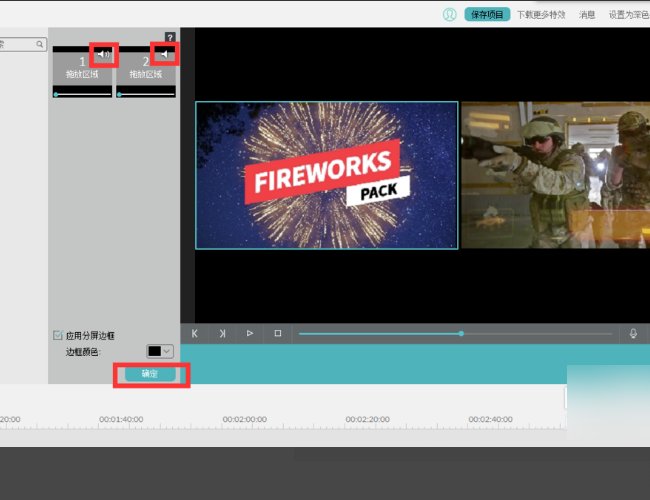Pick the black border color swatch
Screen dimensions: 650x500
click(154, 351)
